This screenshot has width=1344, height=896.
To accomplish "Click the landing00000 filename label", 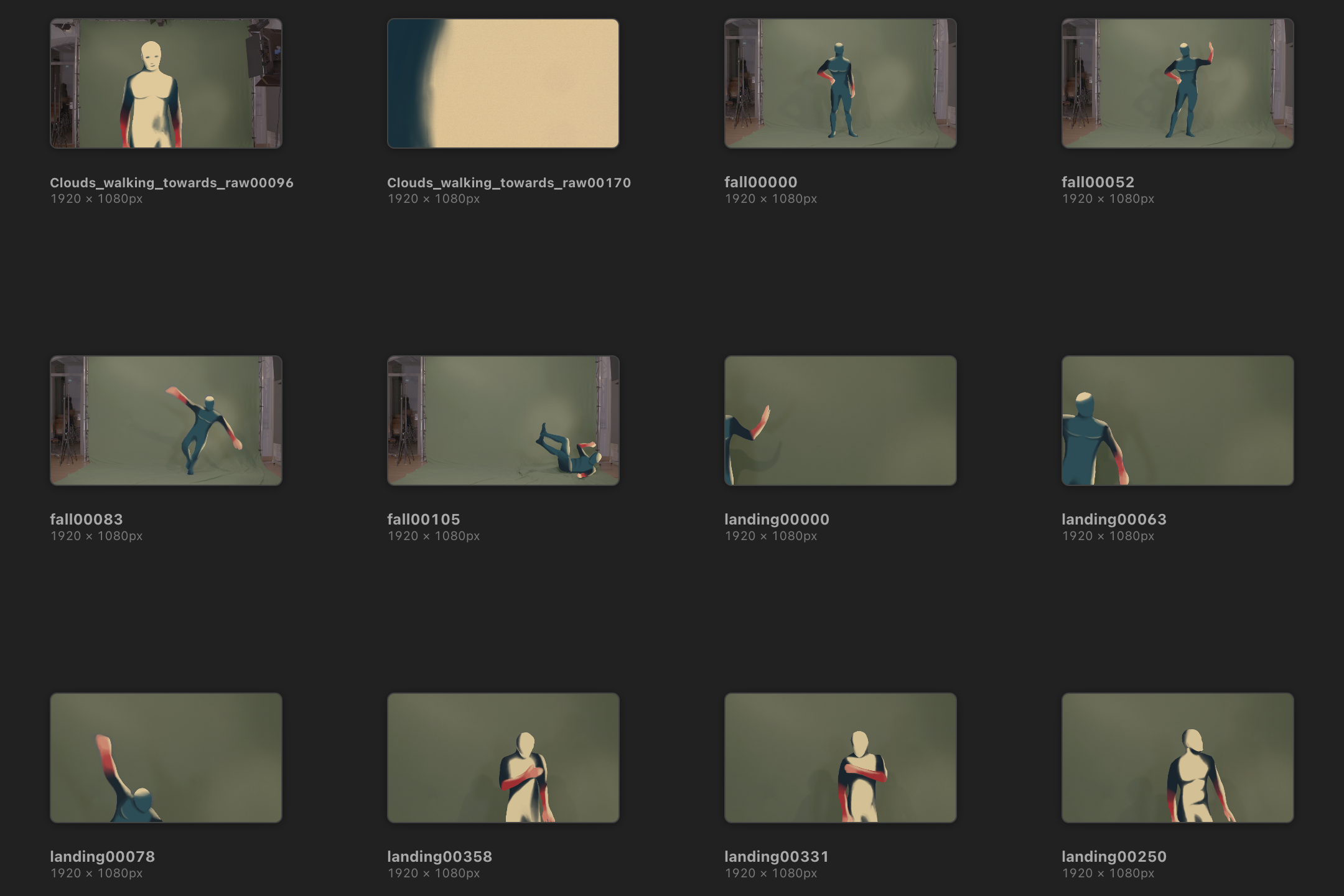I will [x=777, y=520].
